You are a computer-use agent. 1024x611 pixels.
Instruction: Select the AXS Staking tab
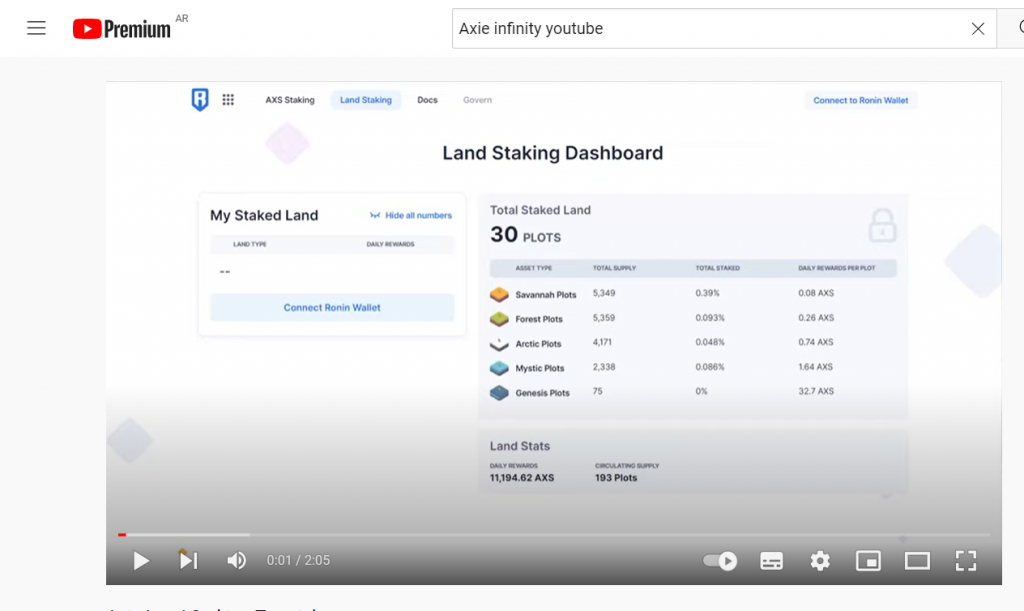click(x=290, y=100)
